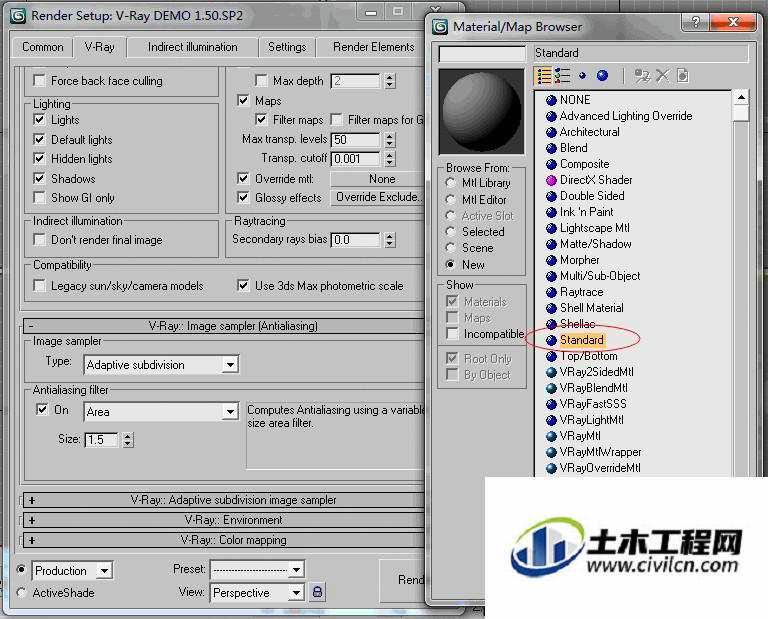Click the Max transp. levels value field

coord(356,140)
